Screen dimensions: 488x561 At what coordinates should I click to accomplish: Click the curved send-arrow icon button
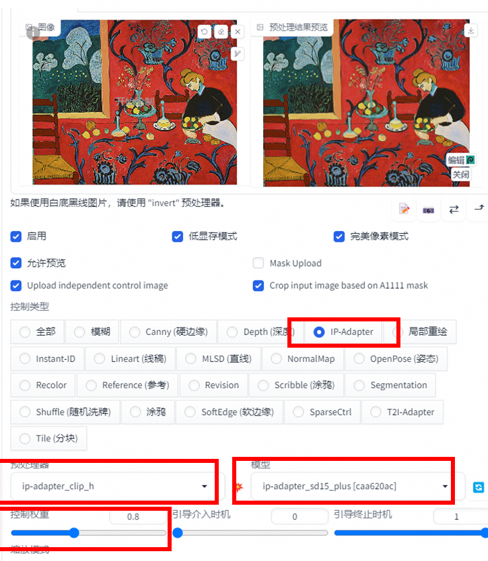479,208
